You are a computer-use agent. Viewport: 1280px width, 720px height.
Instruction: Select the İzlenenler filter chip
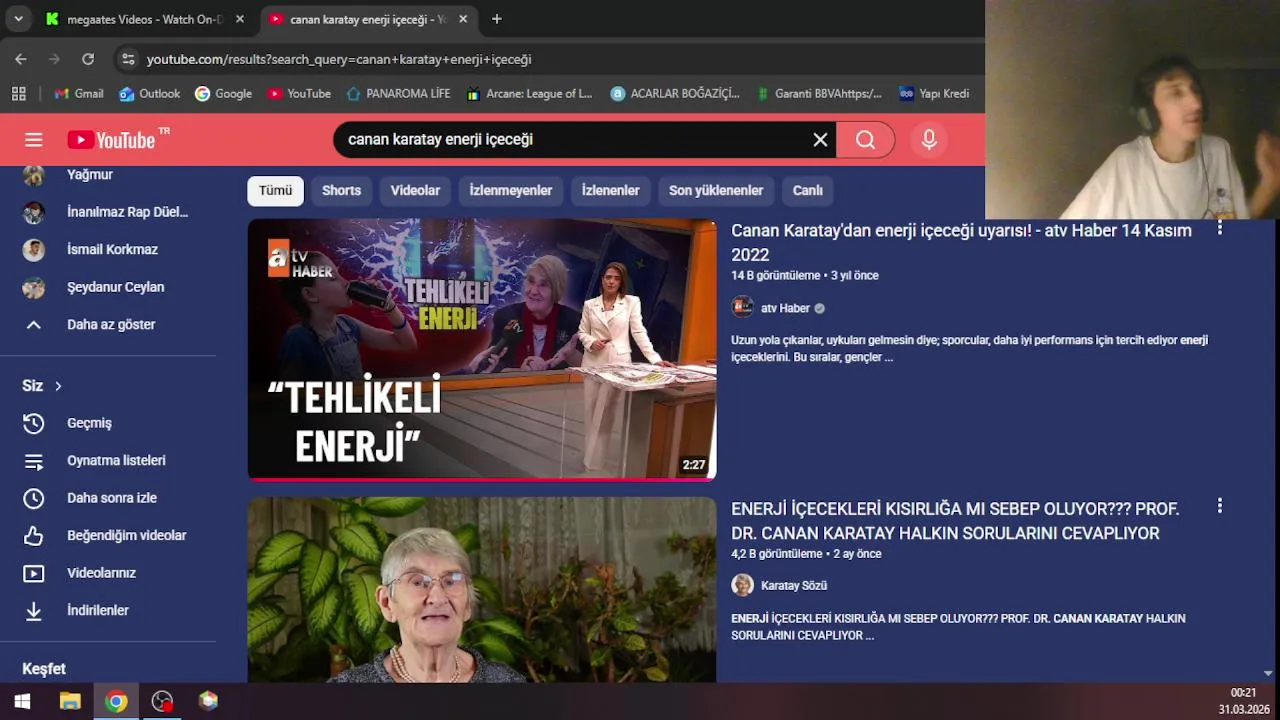pos(610,190)
